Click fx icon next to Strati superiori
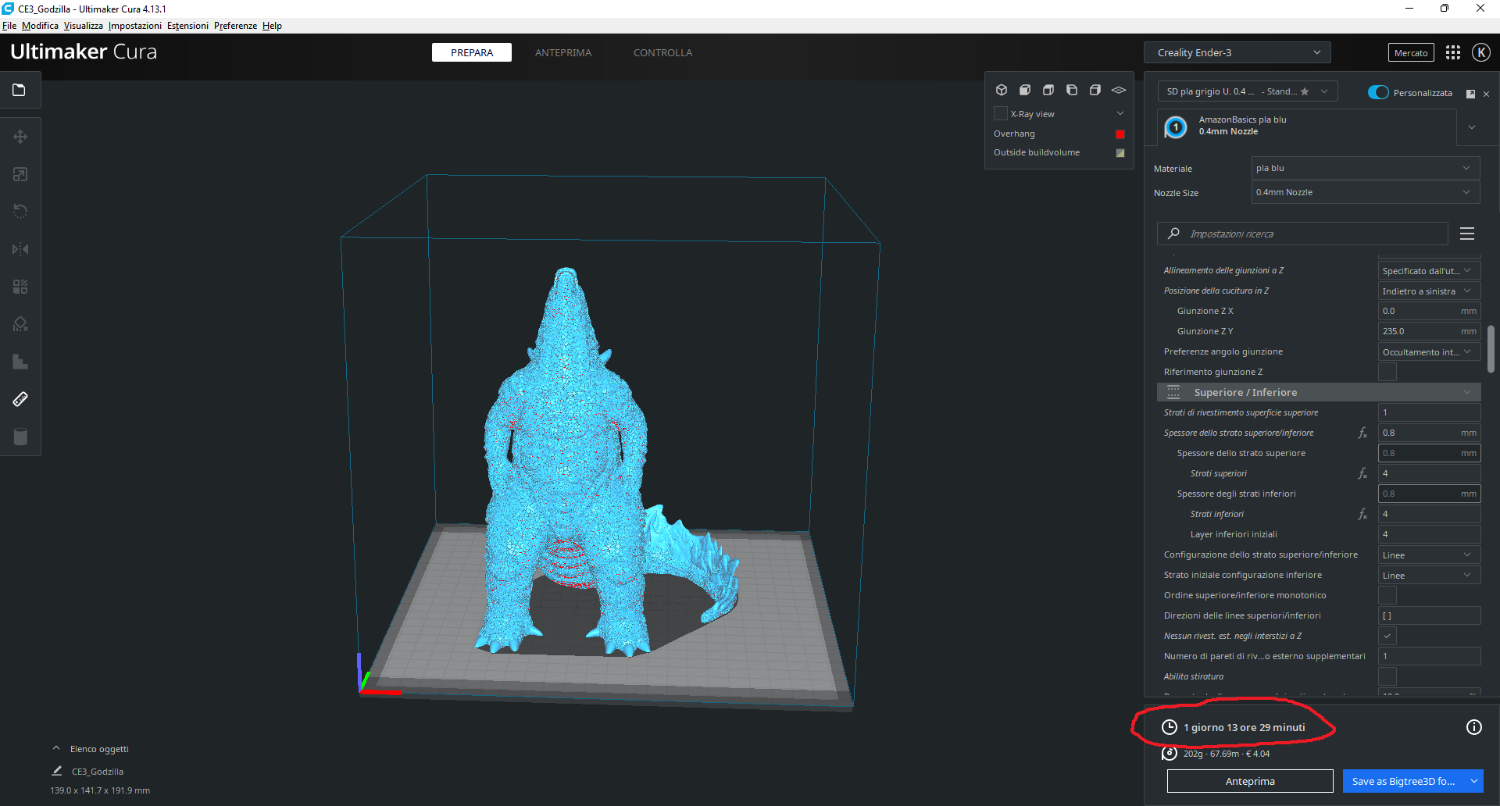 click(x=1362, y=473)
